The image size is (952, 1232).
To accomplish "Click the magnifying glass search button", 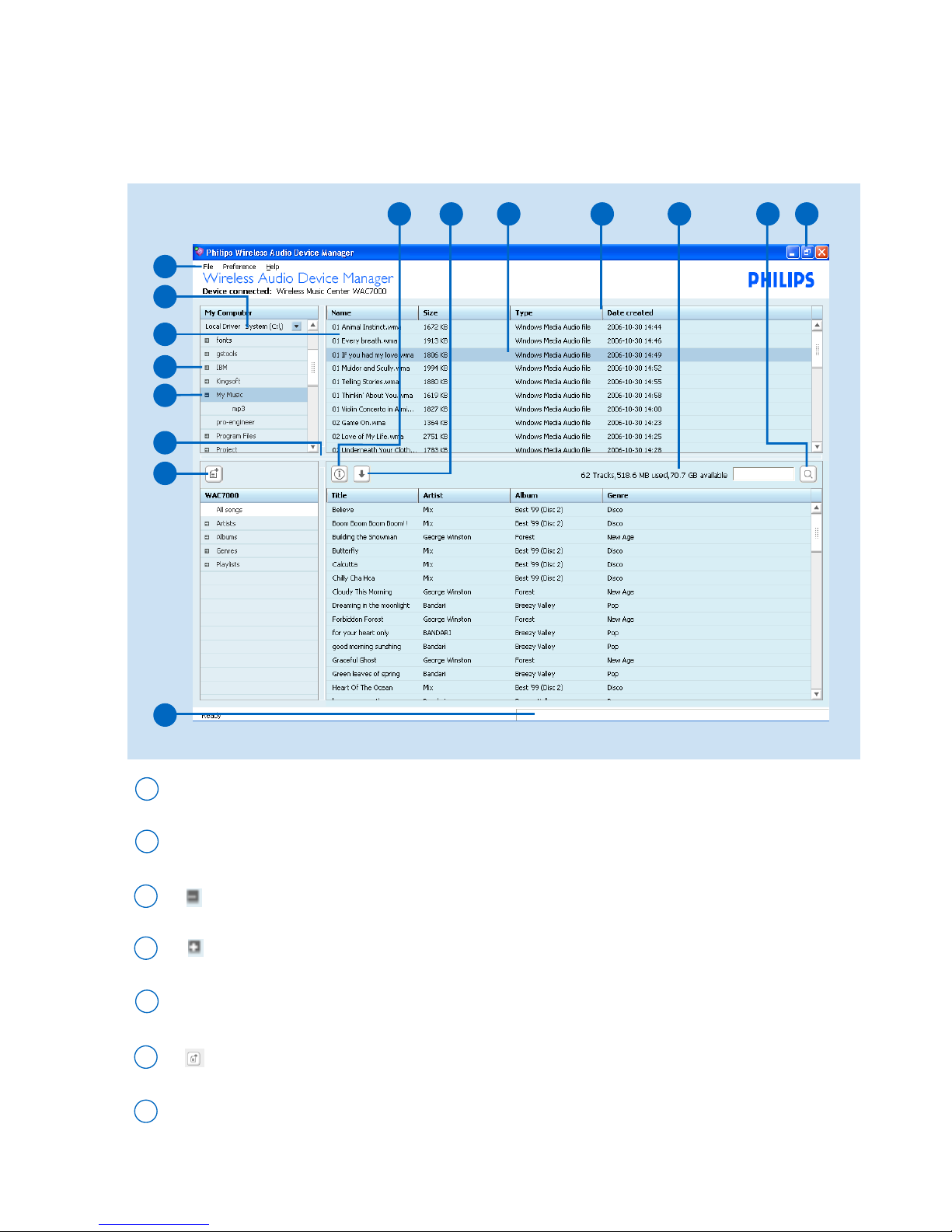I will pos(808,474).
